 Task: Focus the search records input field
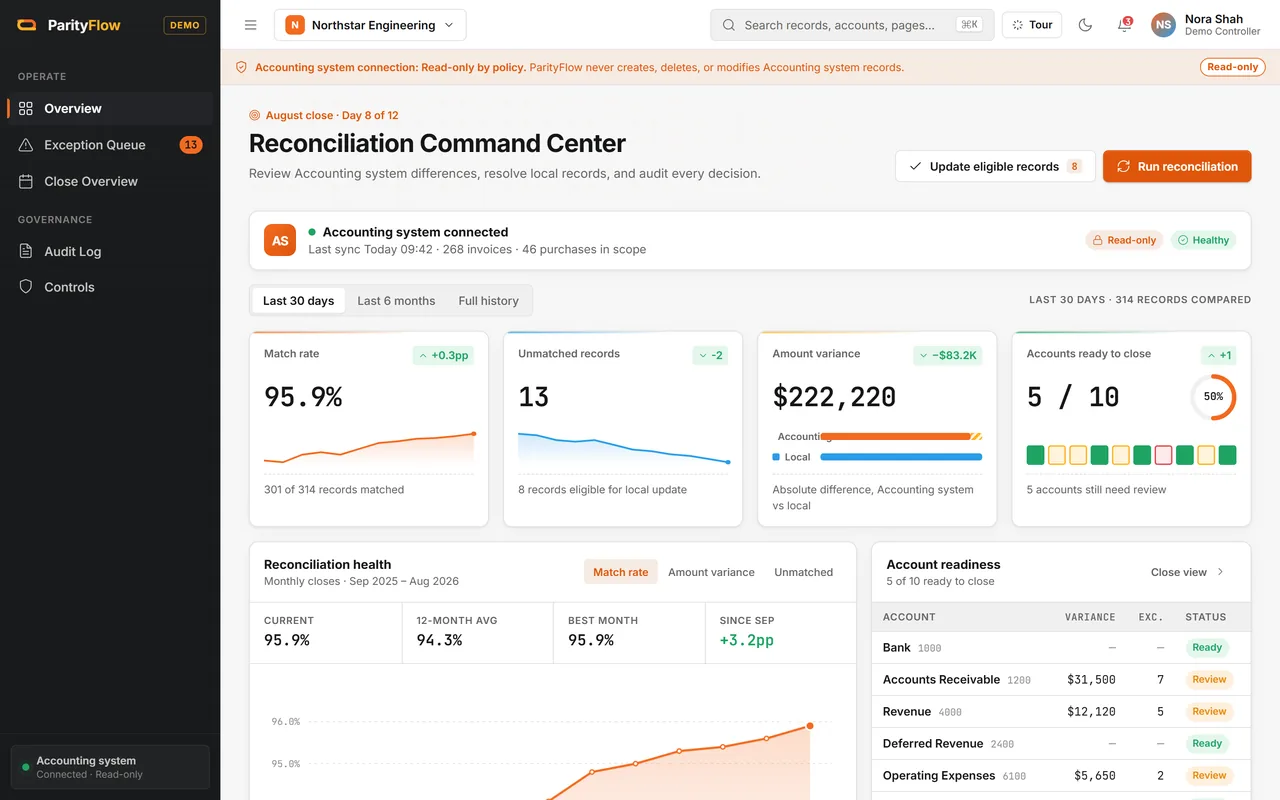[852, 25]
